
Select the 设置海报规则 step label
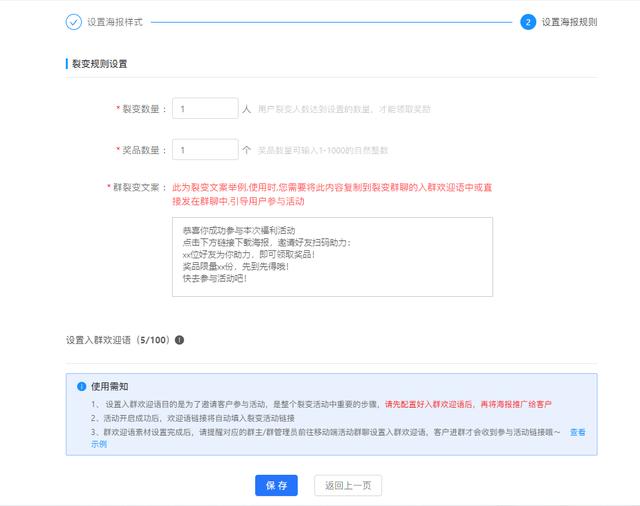pos(569,21)
